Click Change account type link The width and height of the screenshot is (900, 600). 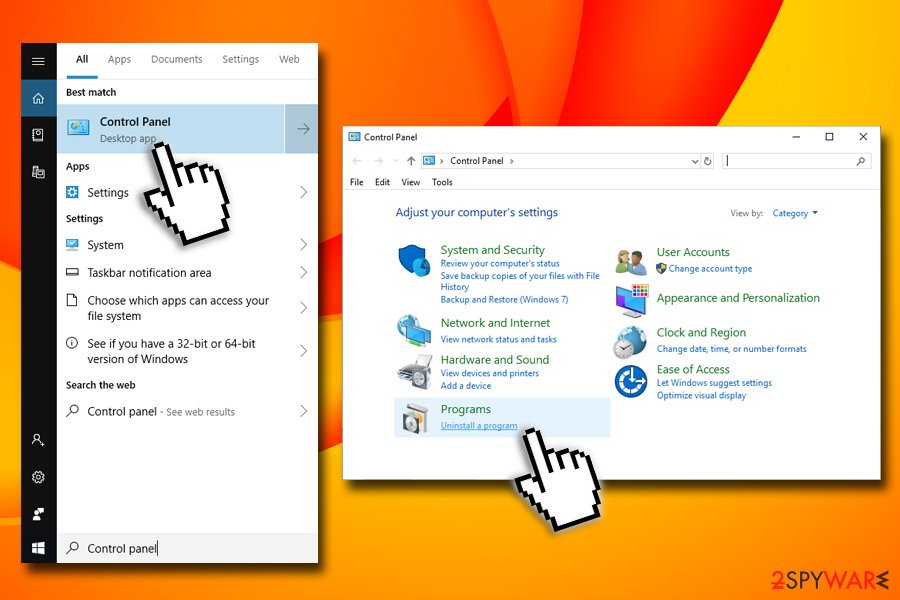point(710,268)
